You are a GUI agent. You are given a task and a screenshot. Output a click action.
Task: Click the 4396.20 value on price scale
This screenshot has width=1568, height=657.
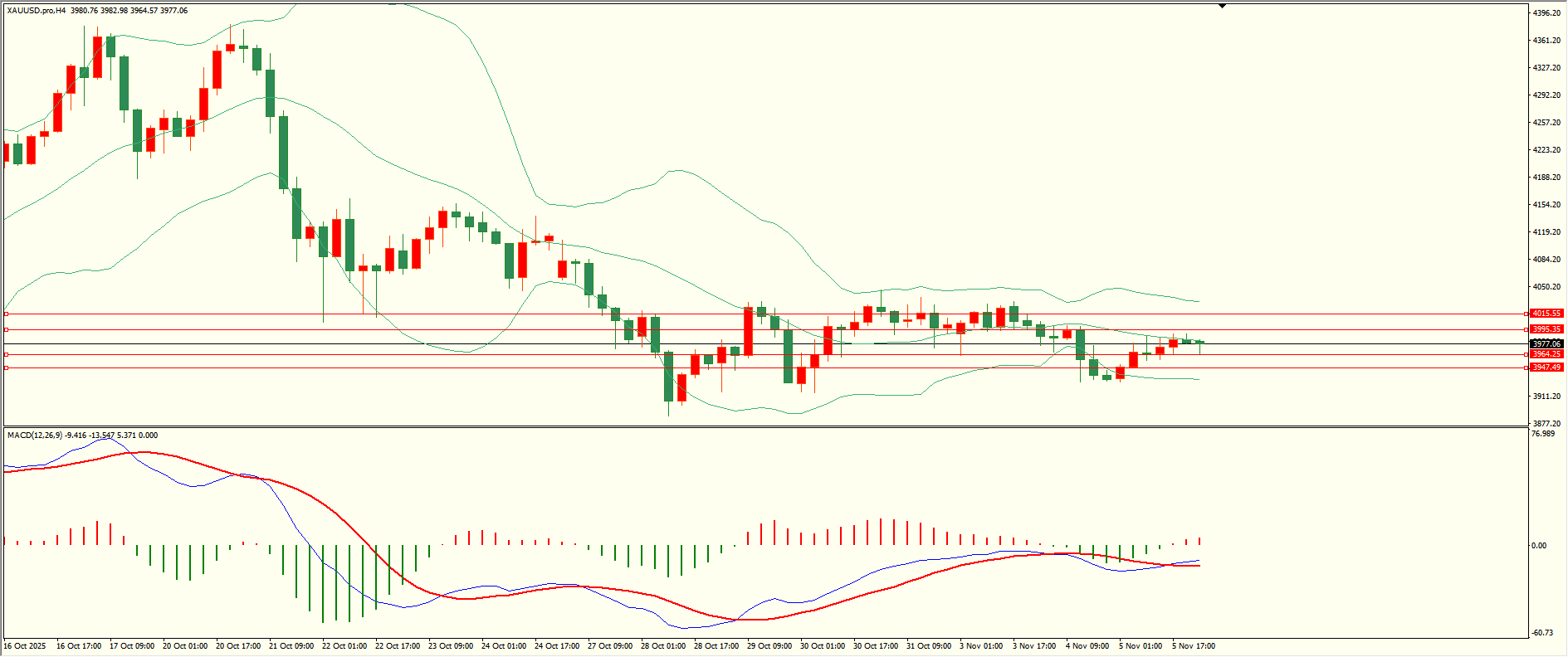point(1546,13)
